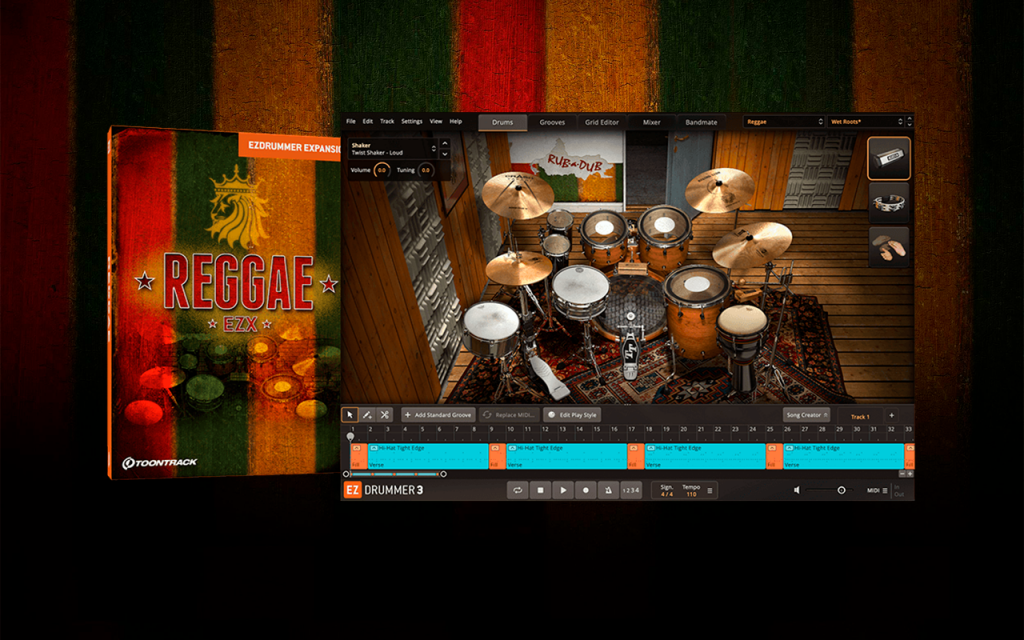
Task: Open the Reggae library dropdown
Action: click(x=784, y=121)
